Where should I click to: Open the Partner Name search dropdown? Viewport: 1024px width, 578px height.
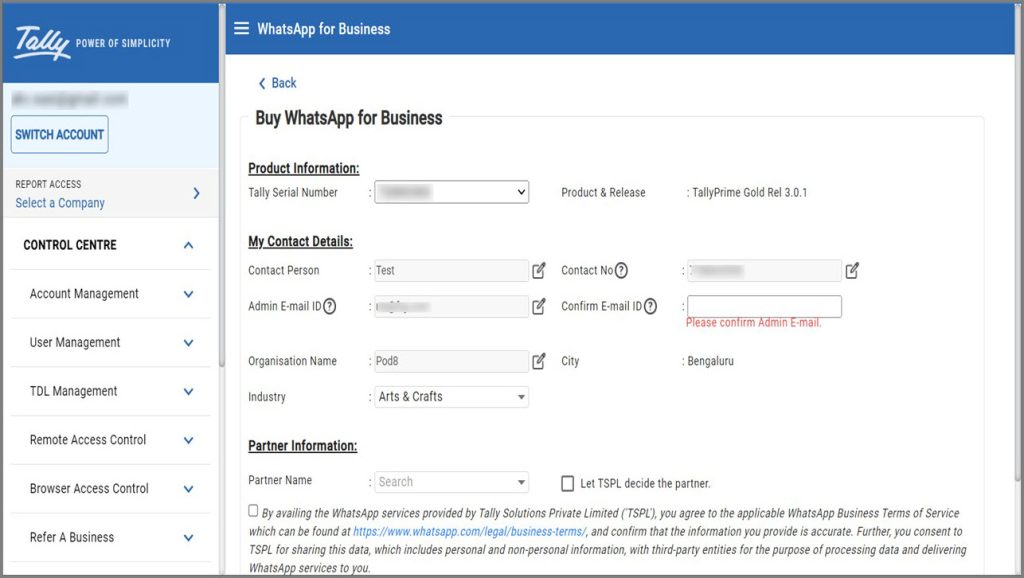coord(451,482)
